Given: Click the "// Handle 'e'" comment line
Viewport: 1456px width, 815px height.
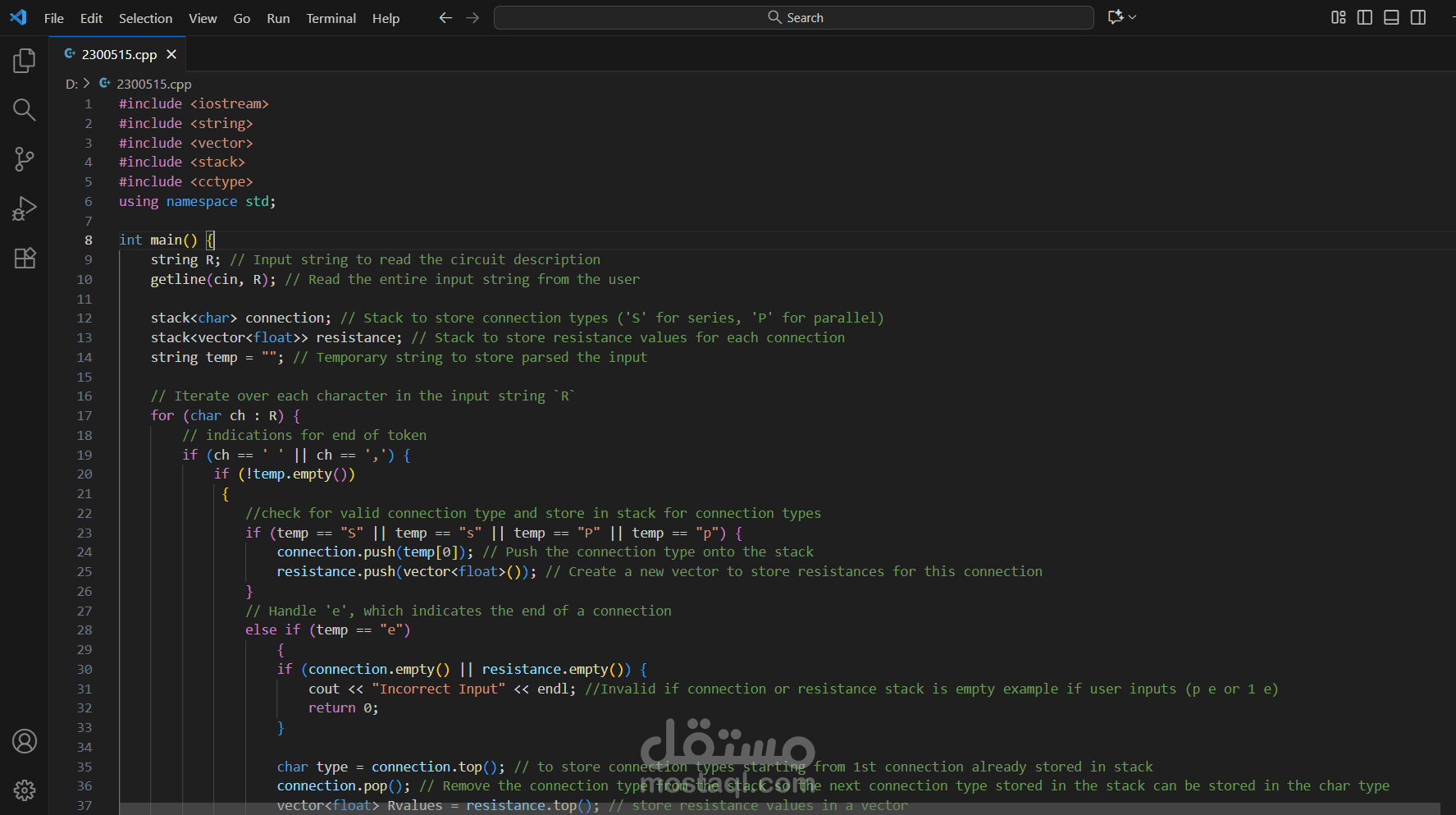Looking at the screenshot, I should 459,611.
